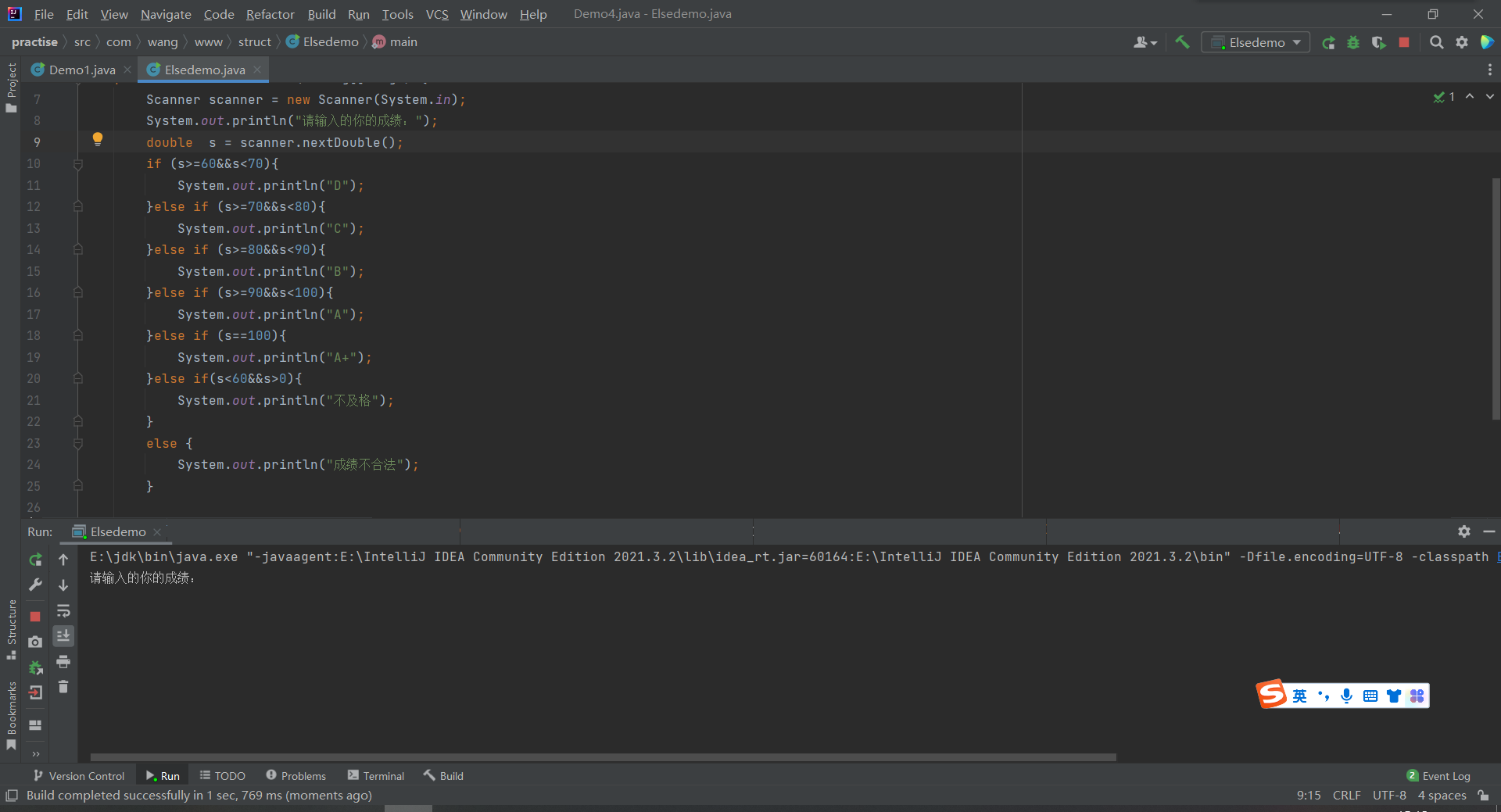Open Code With Me user dropdown
Viewport: 1501px width, 812px height.
coord(1145,42)
